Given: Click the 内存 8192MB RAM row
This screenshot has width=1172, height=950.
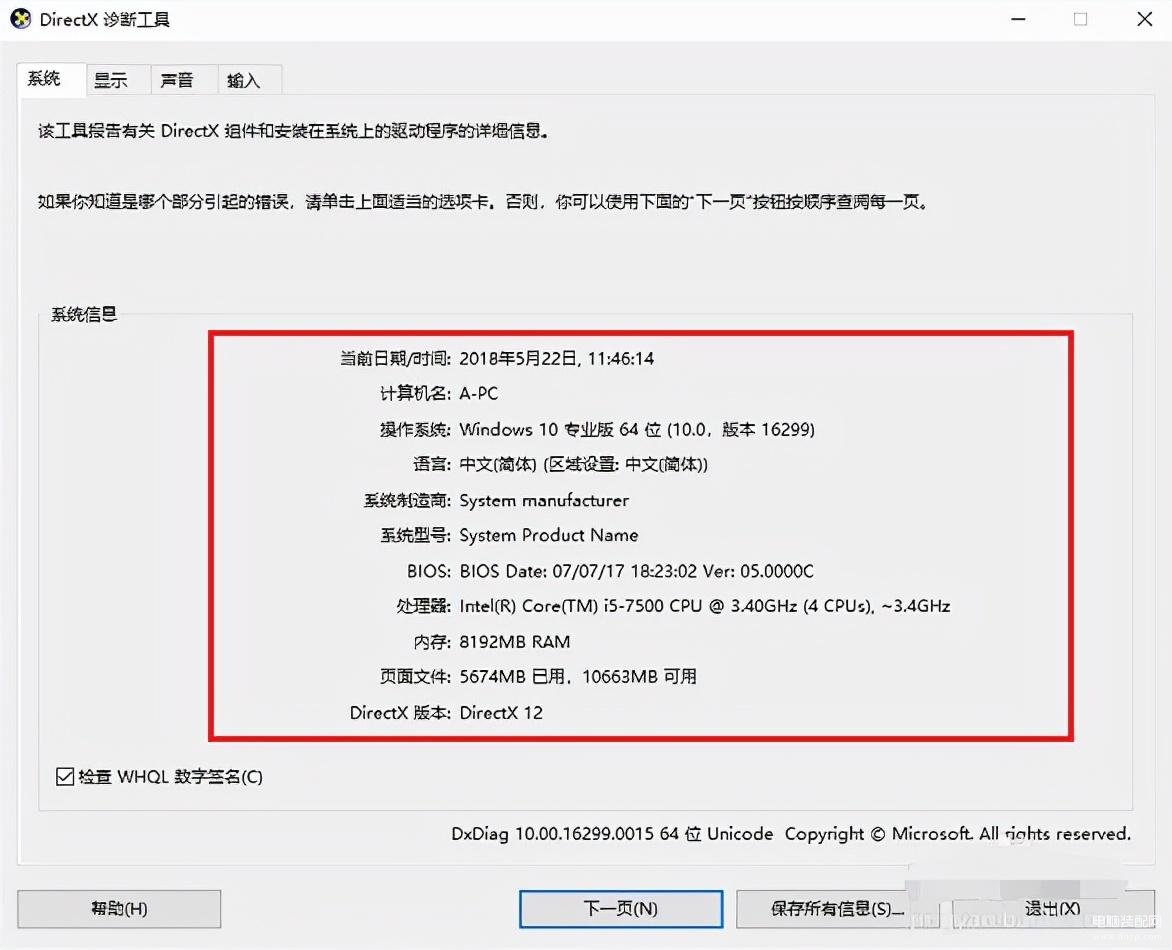Looking at the screenshot, I should (x=492, y=641).
